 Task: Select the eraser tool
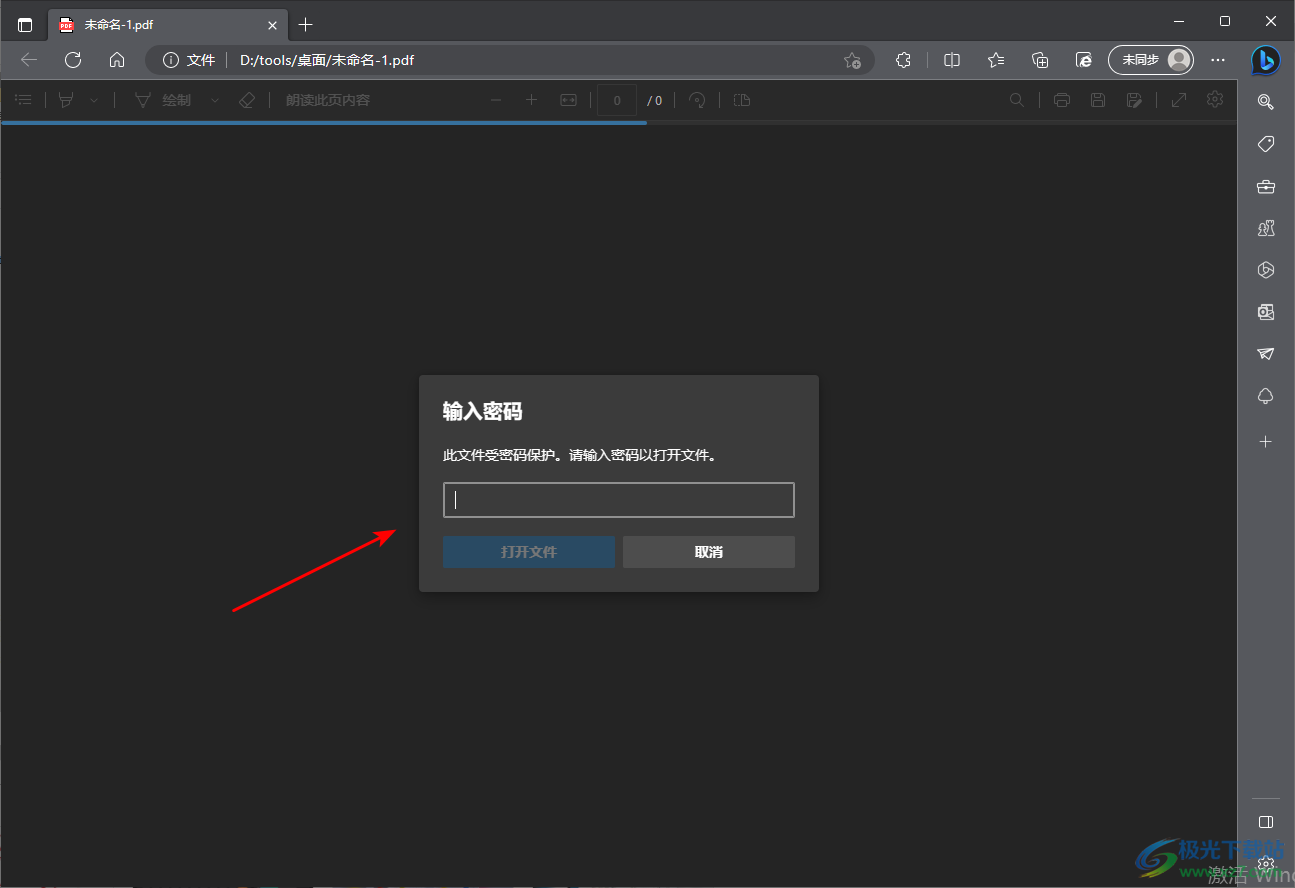(247, 100)
